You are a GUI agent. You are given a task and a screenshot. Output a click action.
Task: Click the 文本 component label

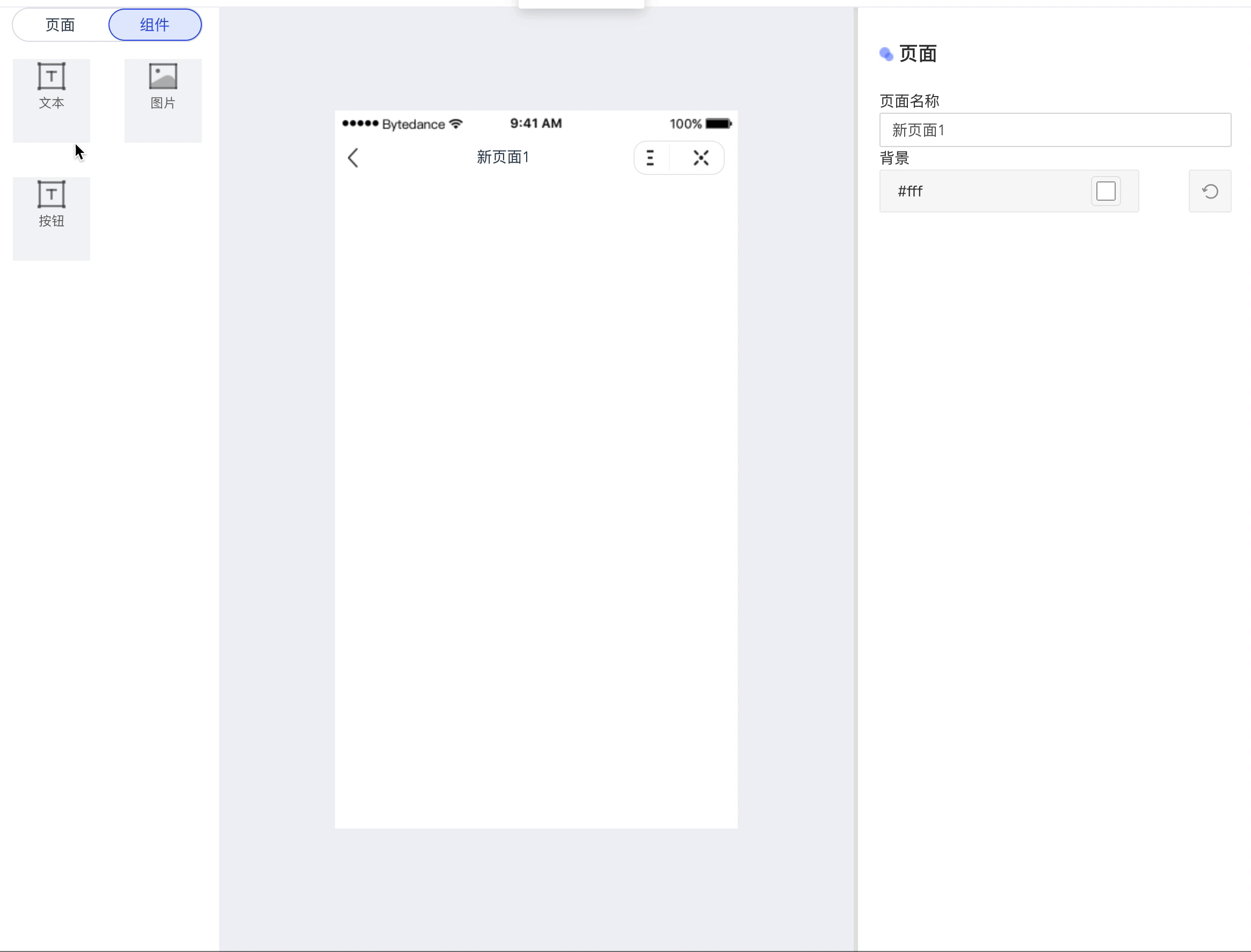click(52, 103)
